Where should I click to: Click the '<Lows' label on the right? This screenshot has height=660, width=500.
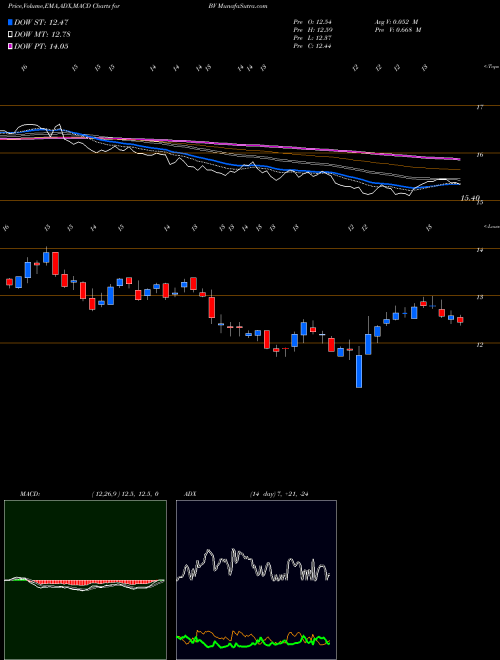pyautogui.click(x=491, y=226)
